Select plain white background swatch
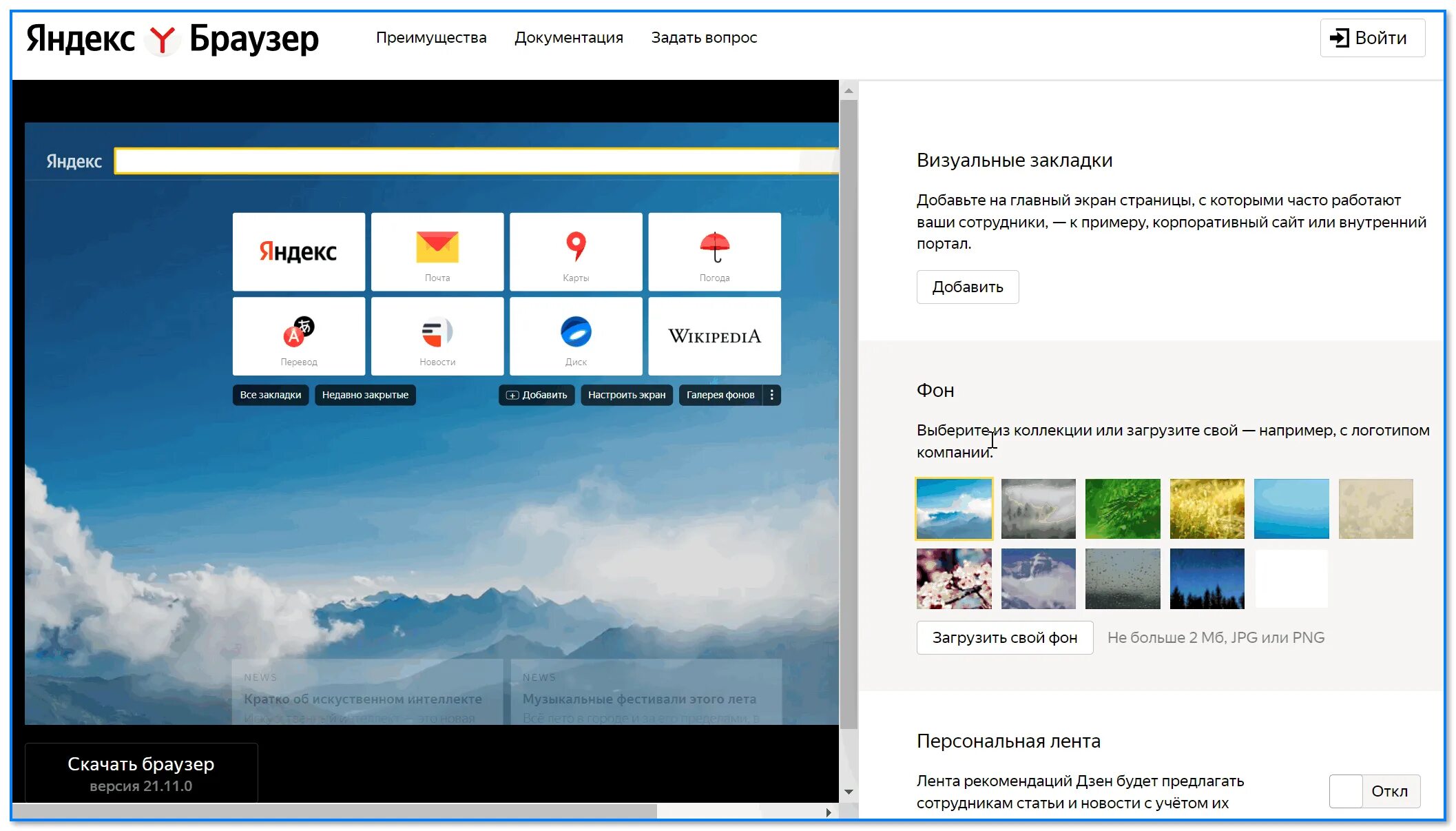This screenshot has height=831, width=1456. tap(1291, 579)
